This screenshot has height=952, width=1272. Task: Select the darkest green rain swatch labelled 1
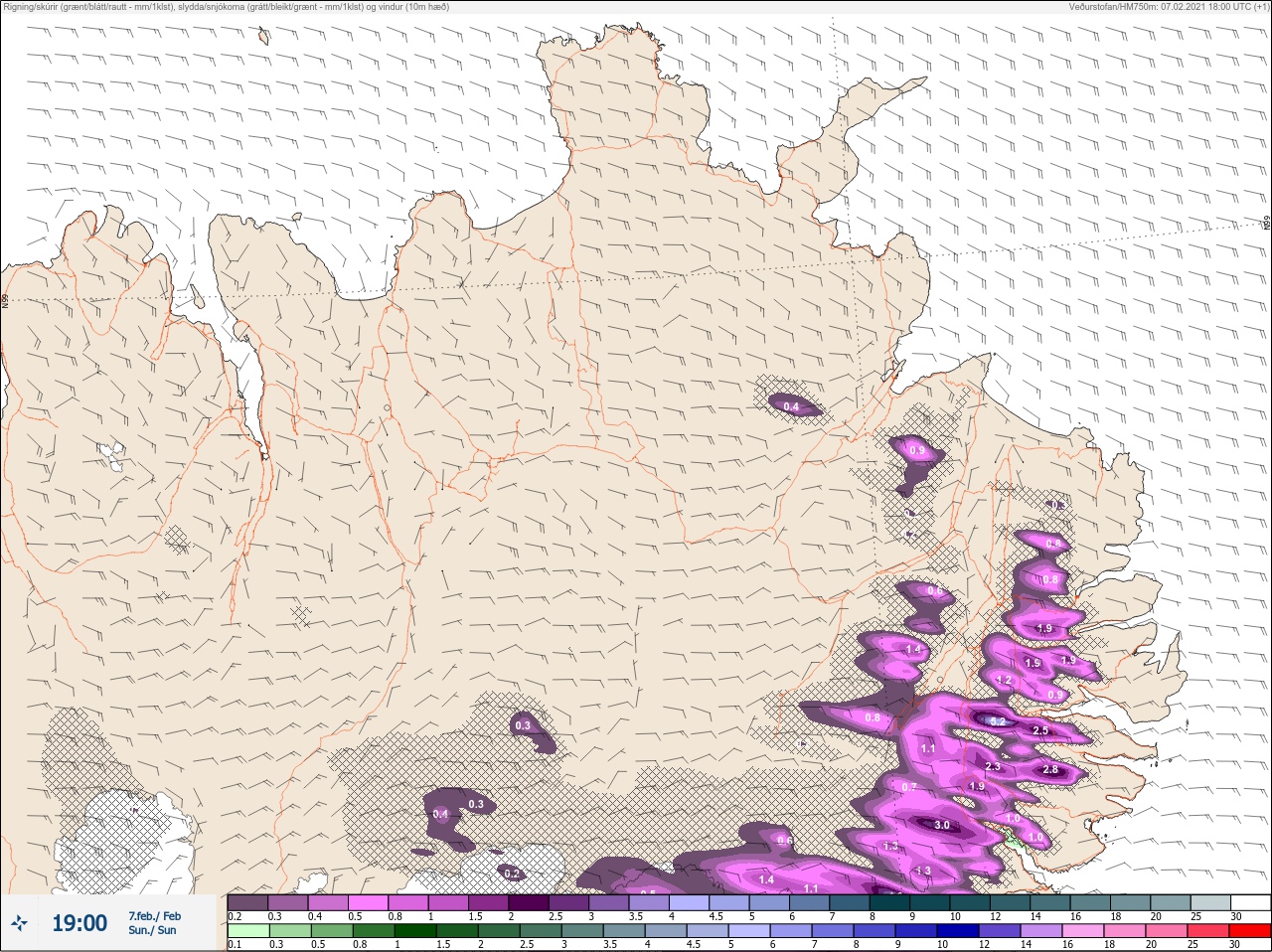point(415,932)
